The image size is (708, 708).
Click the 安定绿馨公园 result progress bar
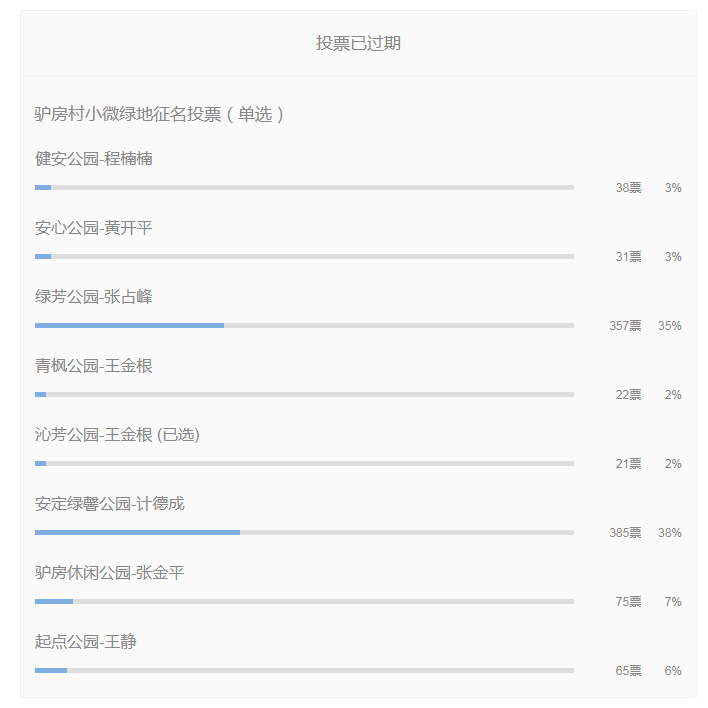tap(304, 532)
